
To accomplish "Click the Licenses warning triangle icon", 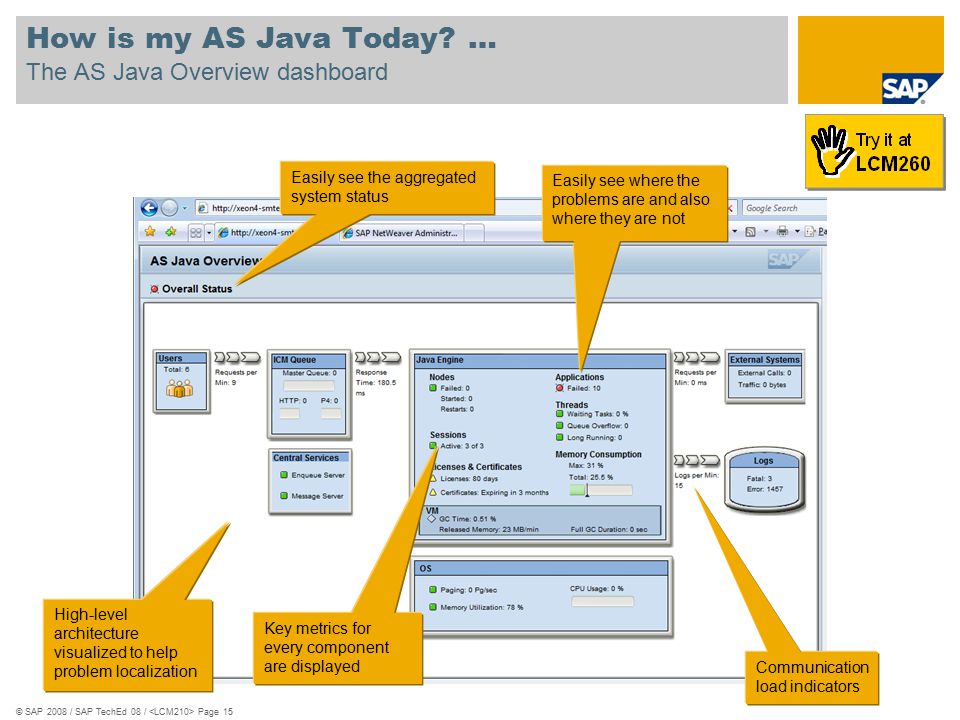I will [x=433, y=479].
